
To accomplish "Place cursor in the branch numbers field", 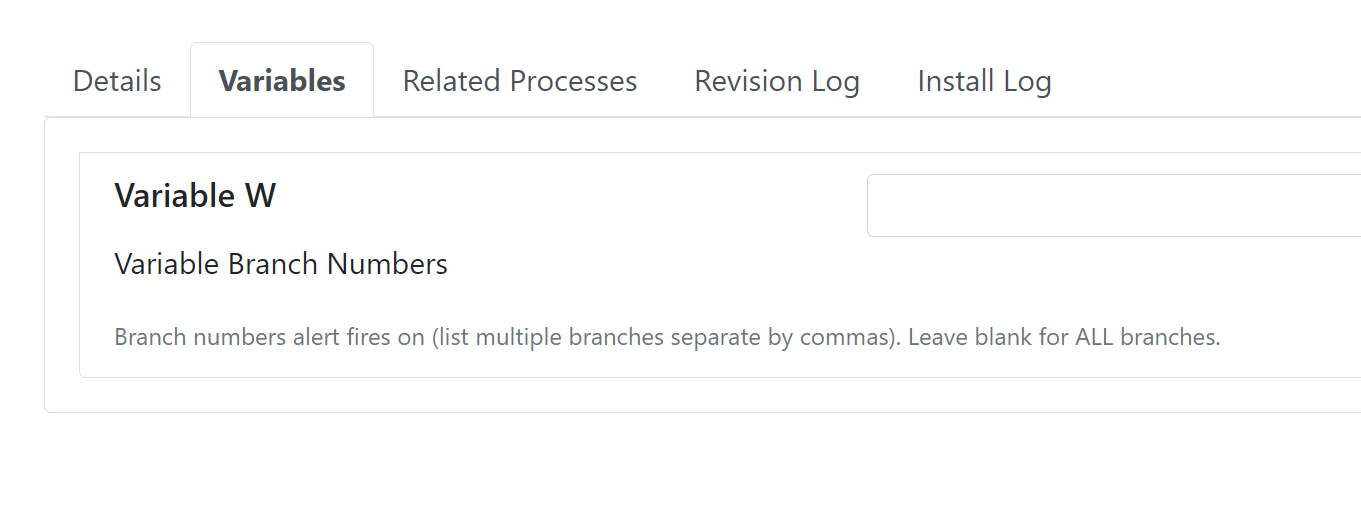I will pyautogui.click(x=1114, y=205).
